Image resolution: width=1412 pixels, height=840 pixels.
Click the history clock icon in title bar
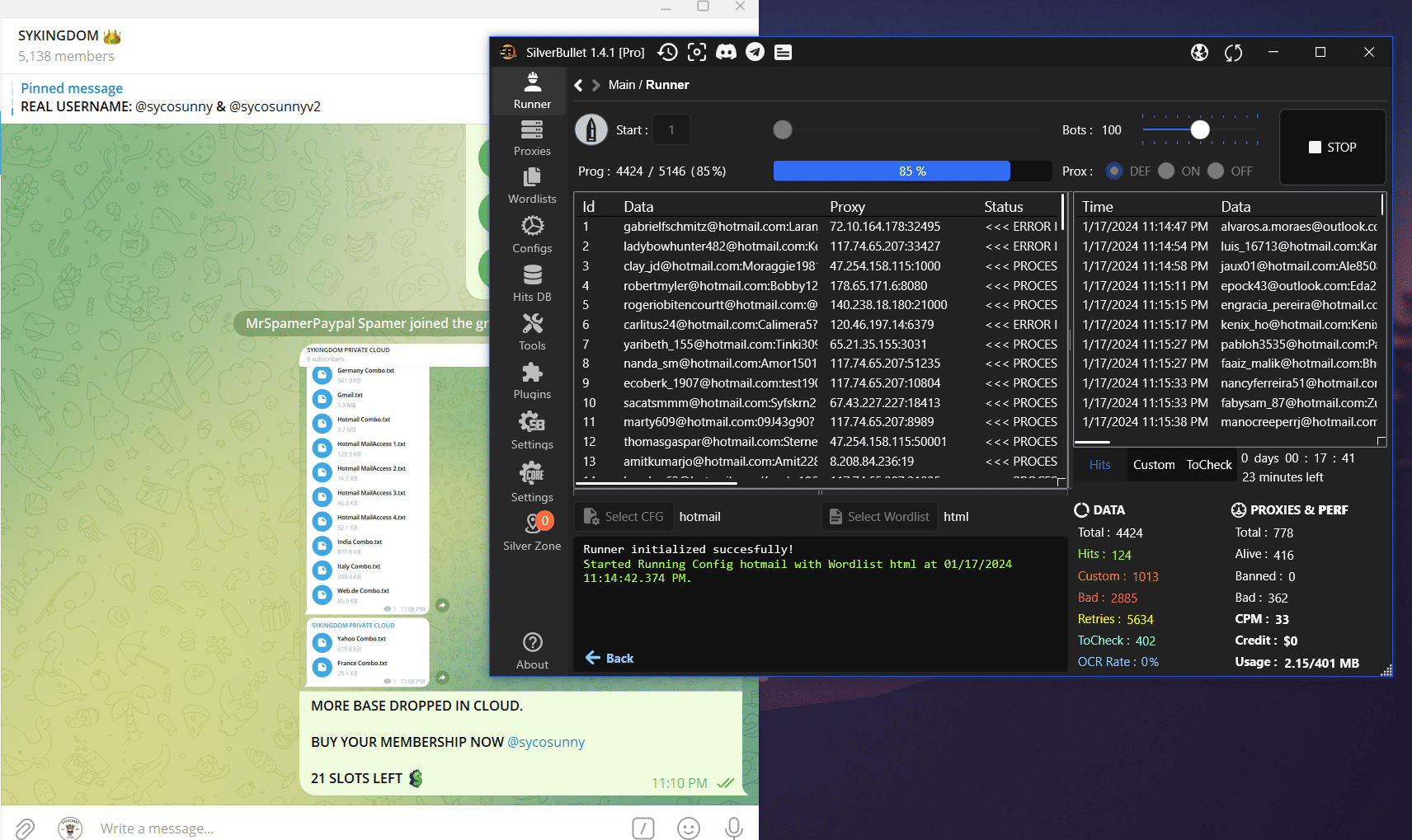667,53
